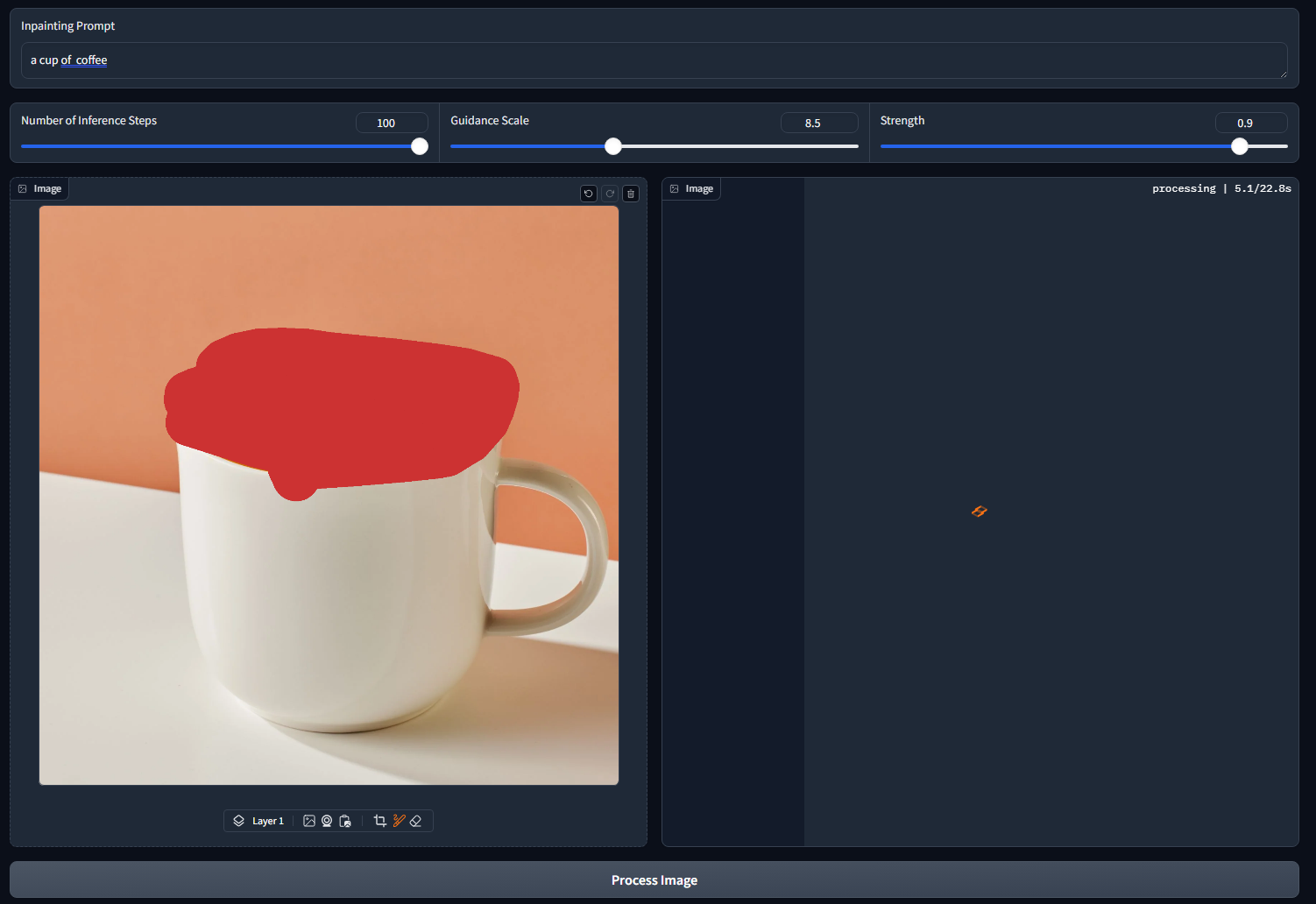This screenshot has height=904, width=1316.
Task: Click the Strength value box showing 0.9
Action: (1250, 123)
